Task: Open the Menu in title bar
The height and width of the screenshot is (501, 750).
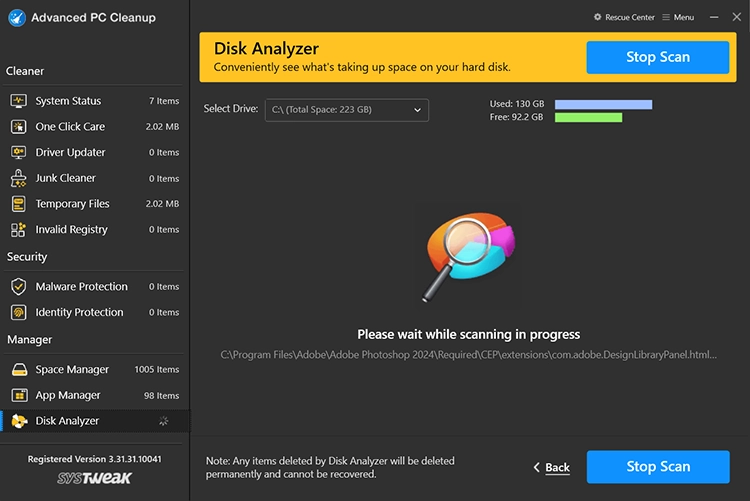Action: (678, 17)
